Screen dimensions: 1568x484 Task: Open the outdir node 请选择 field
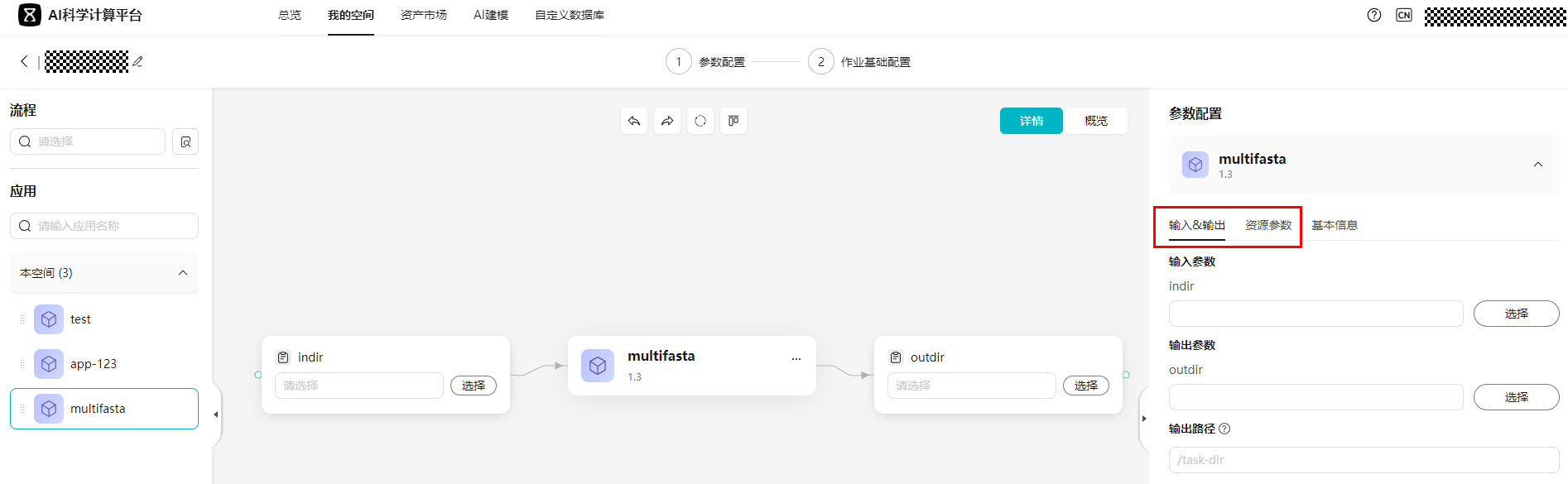point(972,386)
